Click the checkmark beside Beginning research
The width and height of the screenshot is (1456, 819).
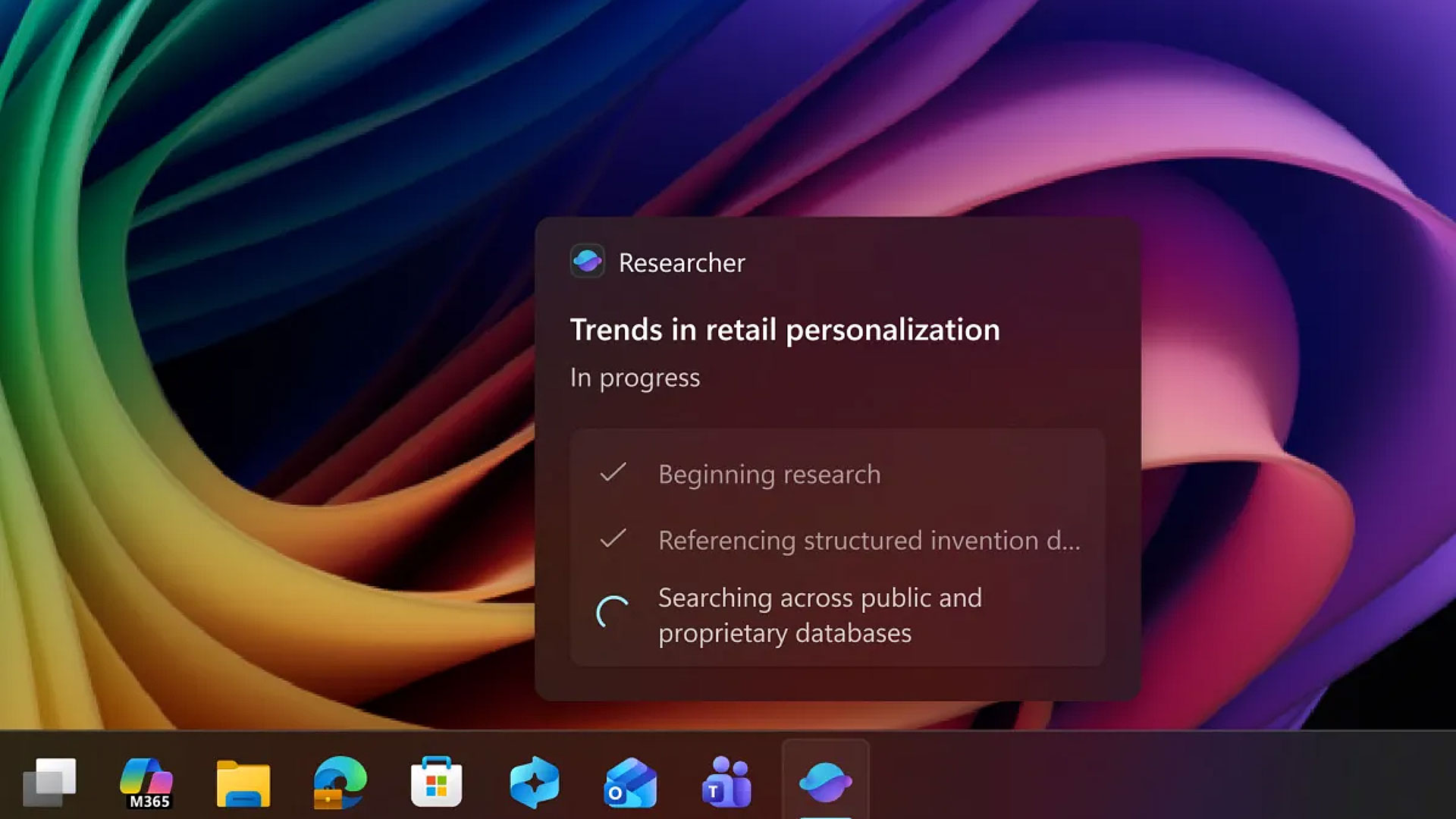point(613,473)
